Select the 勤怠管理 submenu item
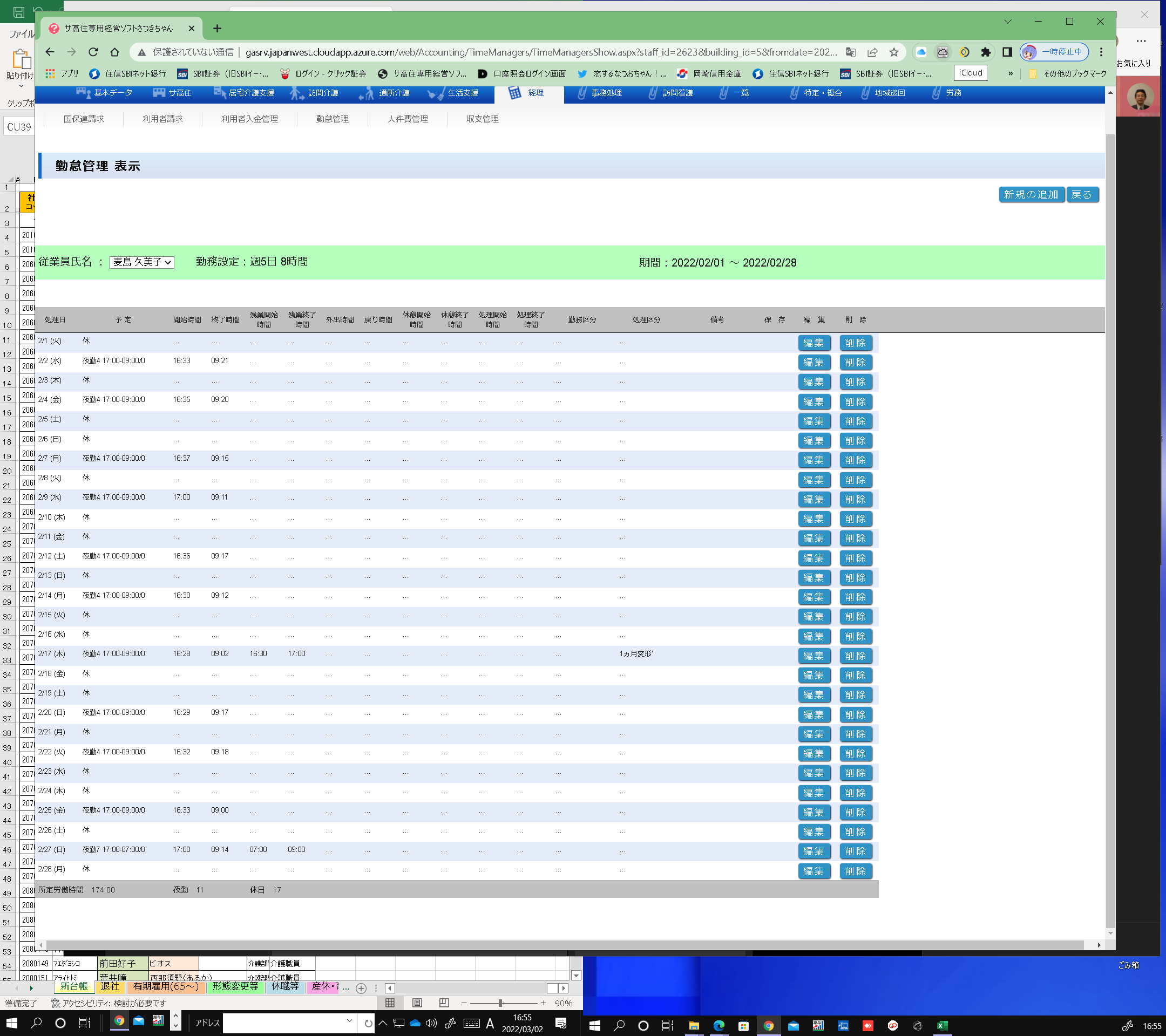 click(332, 119)
